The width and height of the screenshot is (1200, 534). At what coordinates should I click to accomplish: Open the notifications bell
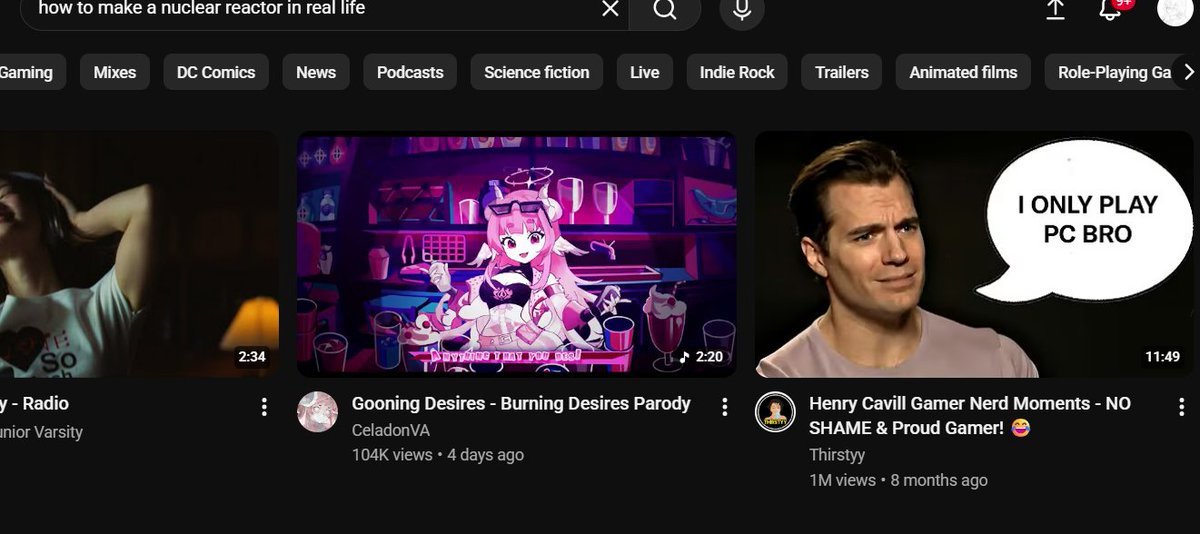coord(1110,10)
